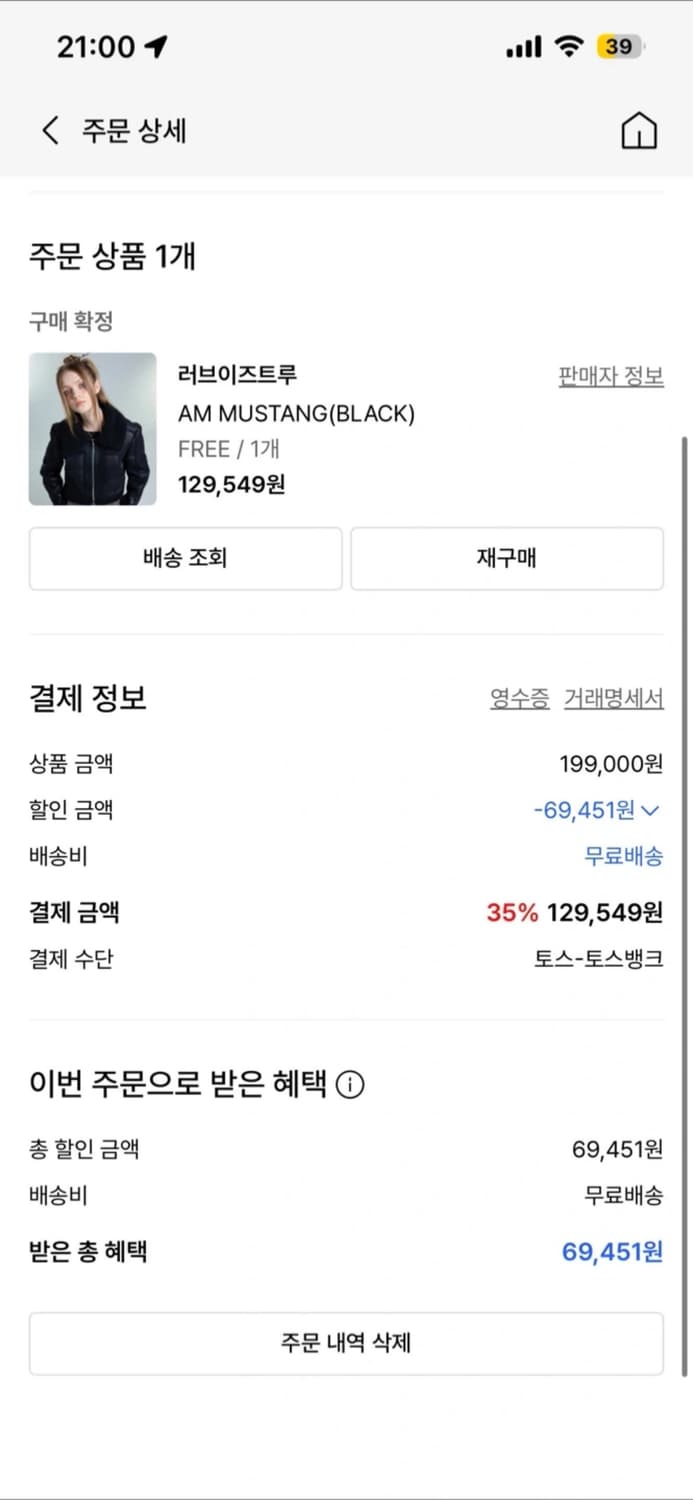Image resolution: width=693 pixels, height=1500 pixels.
Task: Tap 주문 내역 삭제 to delete order history
Action: pos(346,1344)
